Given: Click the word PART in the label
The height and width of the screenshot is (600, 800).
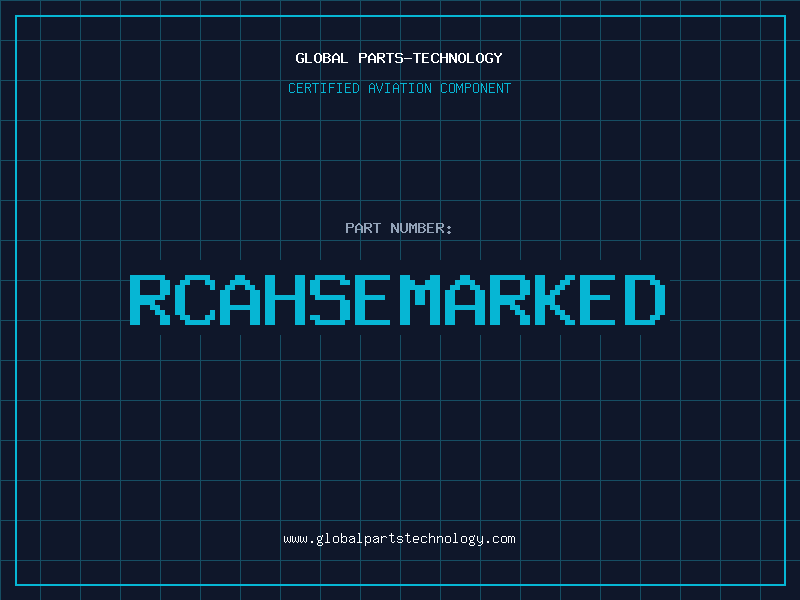Looking at the screenshot, I should (363, 228).
